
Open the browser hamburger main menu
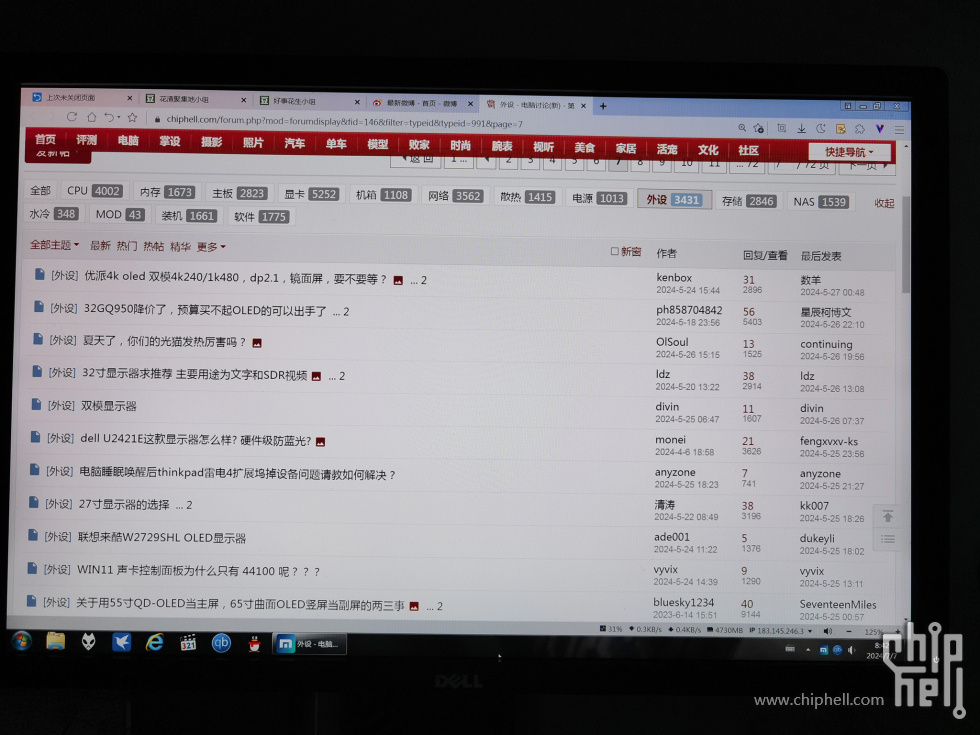[x=899, y=130]
